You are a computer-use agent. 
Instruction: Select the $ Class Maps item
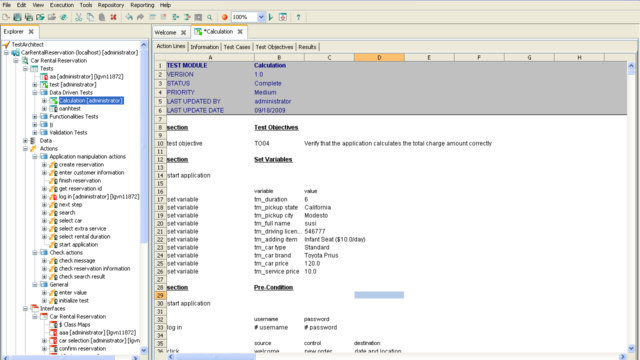pyautogui.click(x=75, y=324)
